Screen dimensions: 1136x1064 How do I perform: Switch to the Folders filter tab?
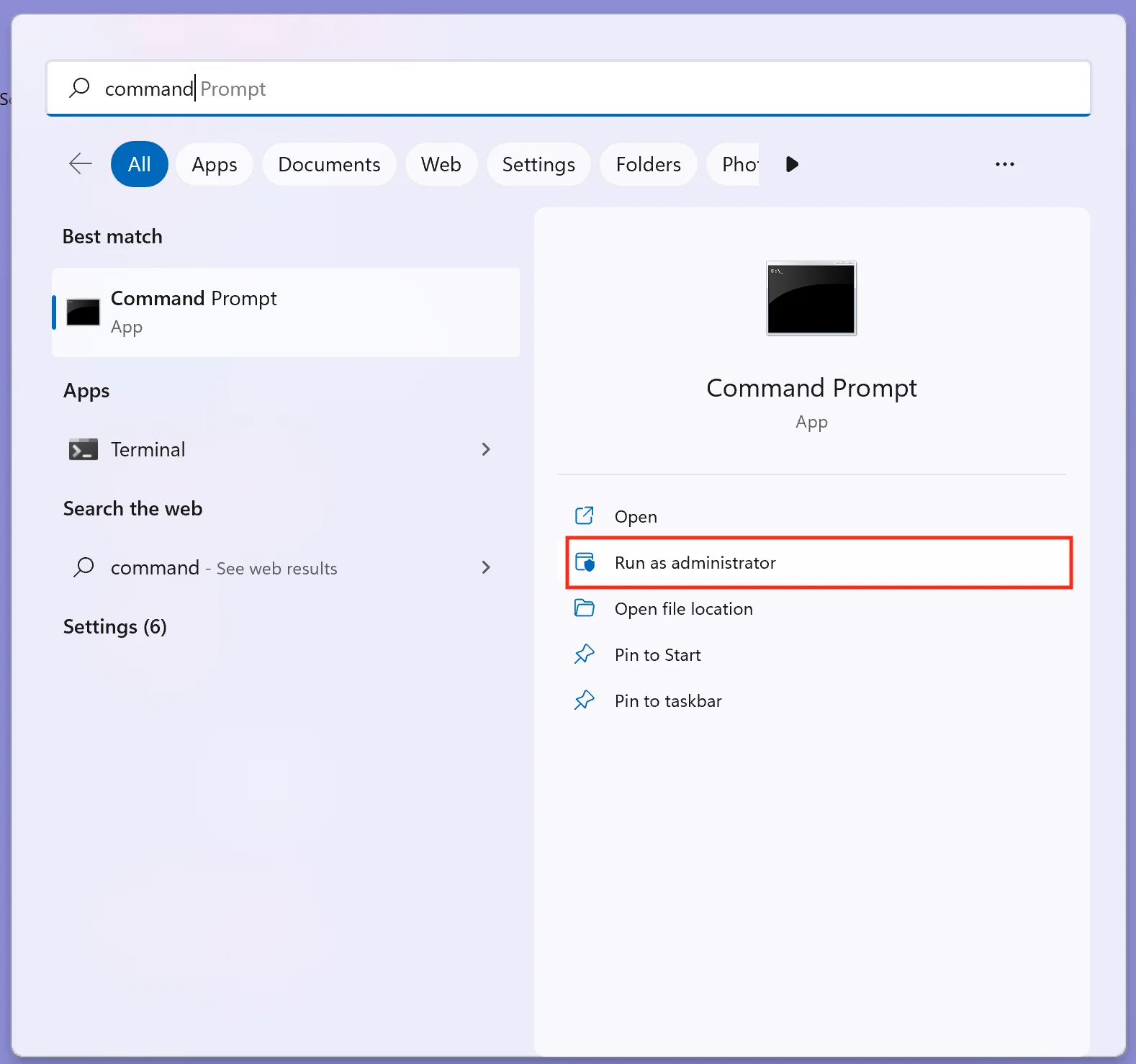click(648, 164)
